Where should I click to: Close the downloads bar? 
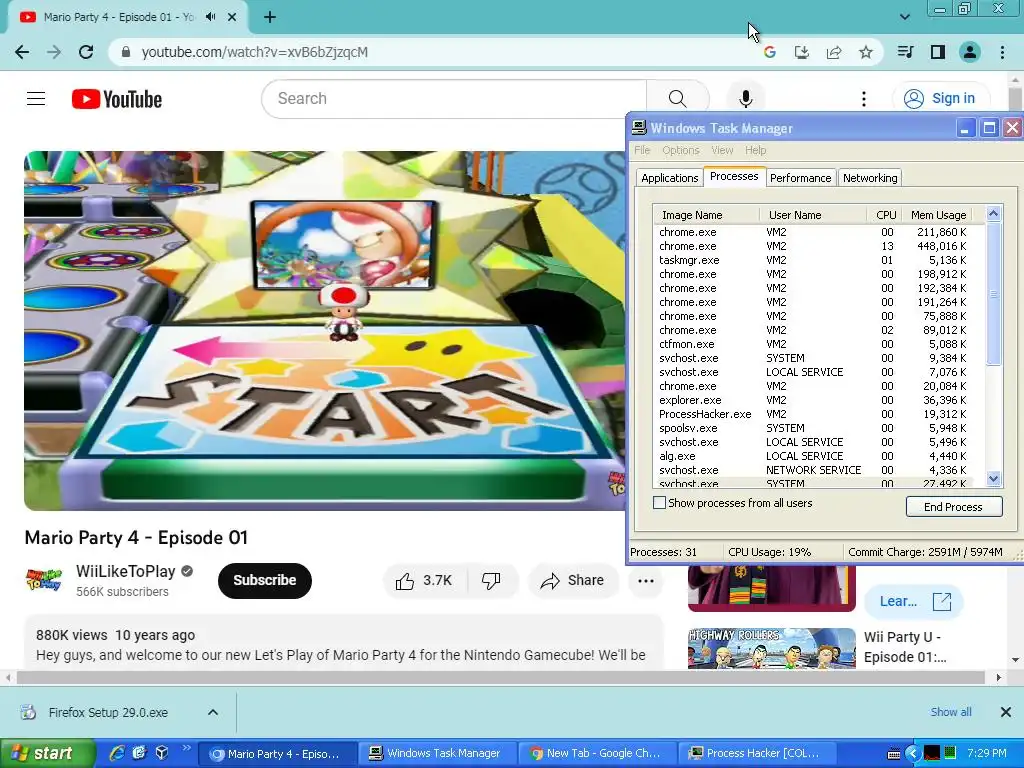click(x=1006, y=712)
